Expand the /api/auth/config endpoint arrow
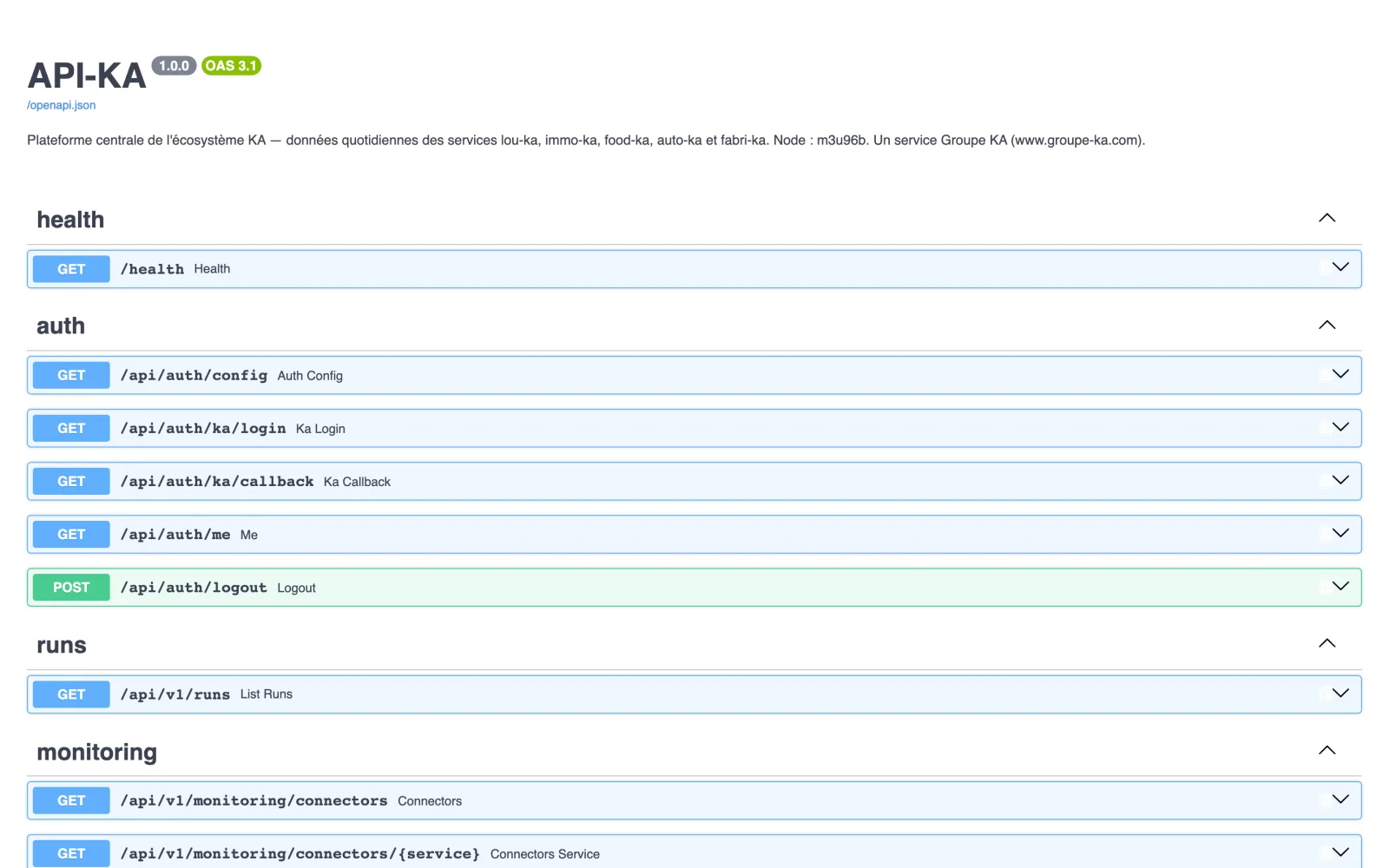 [1340, 374]
